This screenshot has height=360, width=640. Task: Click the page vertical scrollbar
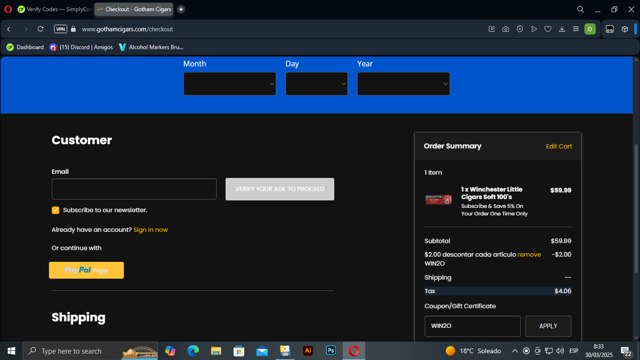coord(636,208)
